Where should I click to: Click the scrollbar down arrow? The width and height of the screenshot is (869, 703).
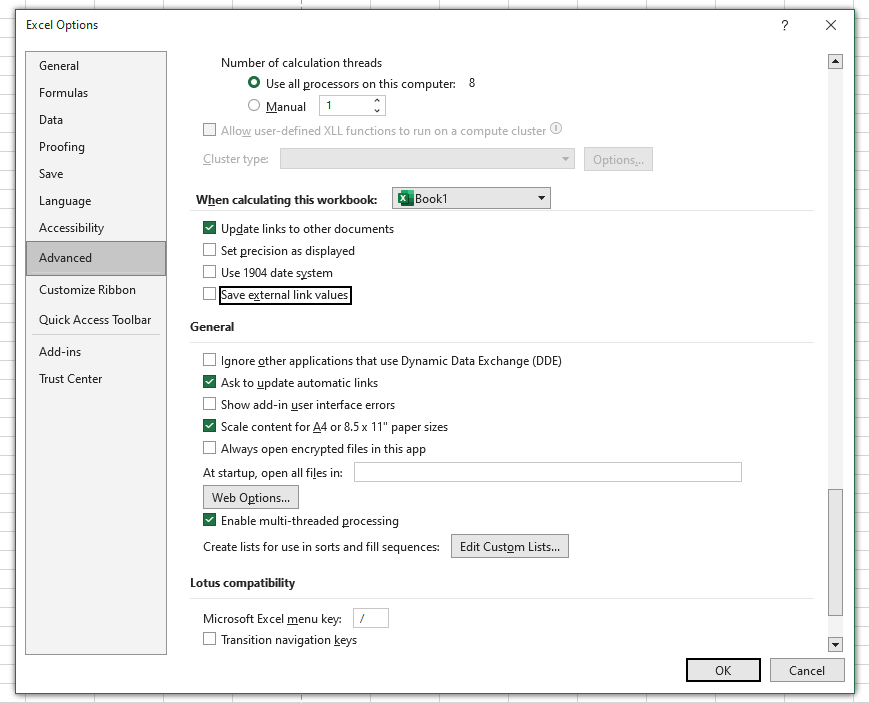[x=836, y=645]
